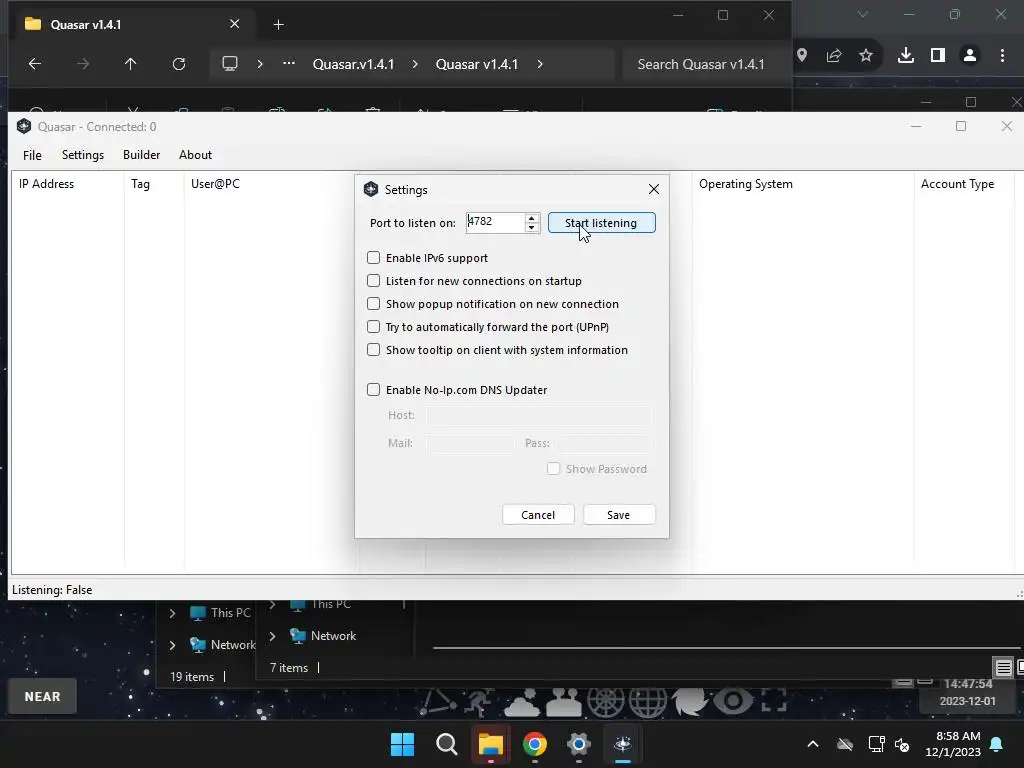Toggle Listen for new connections on startup
Screen dimensions: 1024x768
[x=374, y=281]
